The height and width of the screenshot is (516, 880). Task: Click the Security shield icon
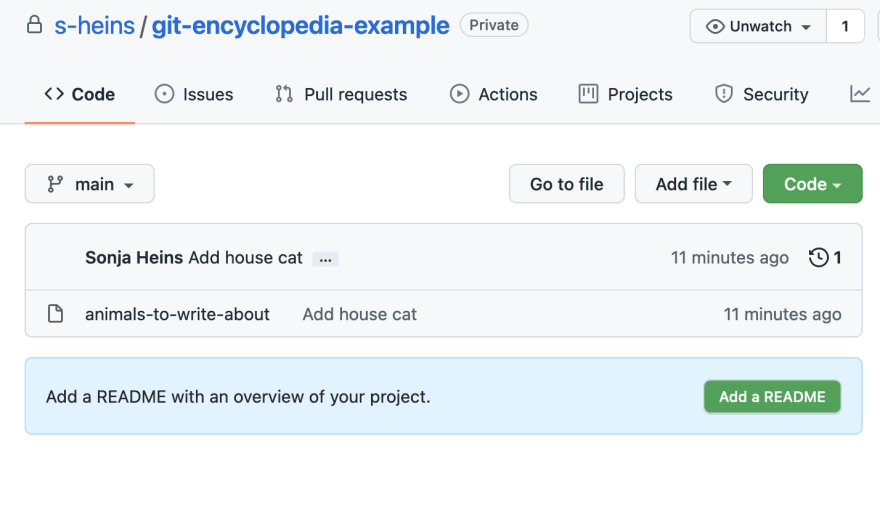pos(723,94)
